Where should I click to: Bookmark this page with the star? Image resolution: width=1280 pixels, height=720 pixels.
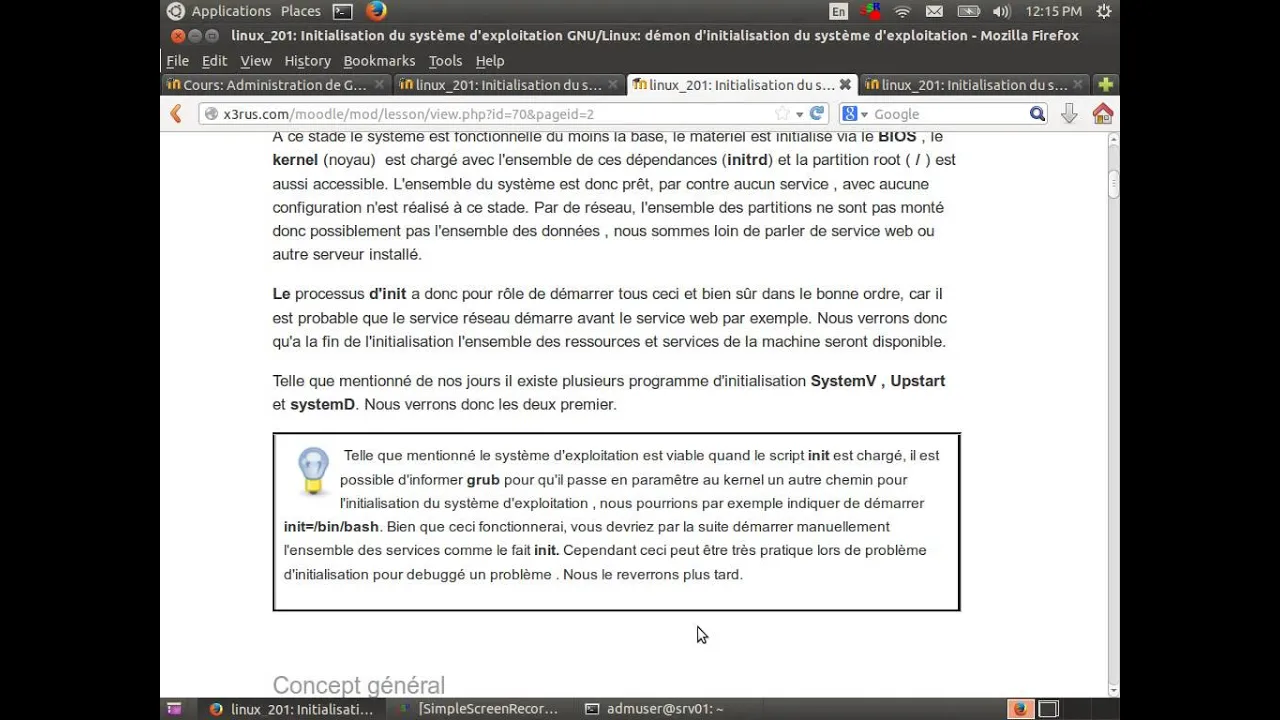pyautogui.click(x=782, y=114)
